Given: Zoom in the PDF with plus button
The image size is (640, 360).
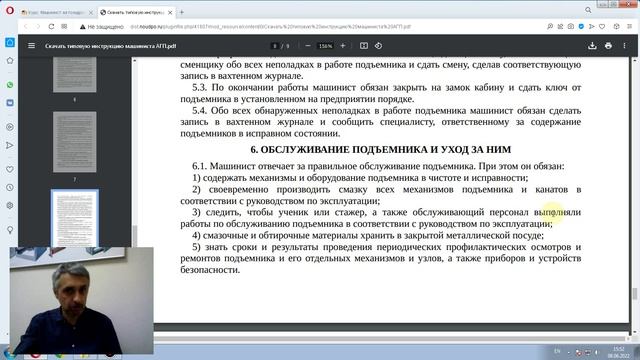Looking at the screenshot, I should coord(343,46).
